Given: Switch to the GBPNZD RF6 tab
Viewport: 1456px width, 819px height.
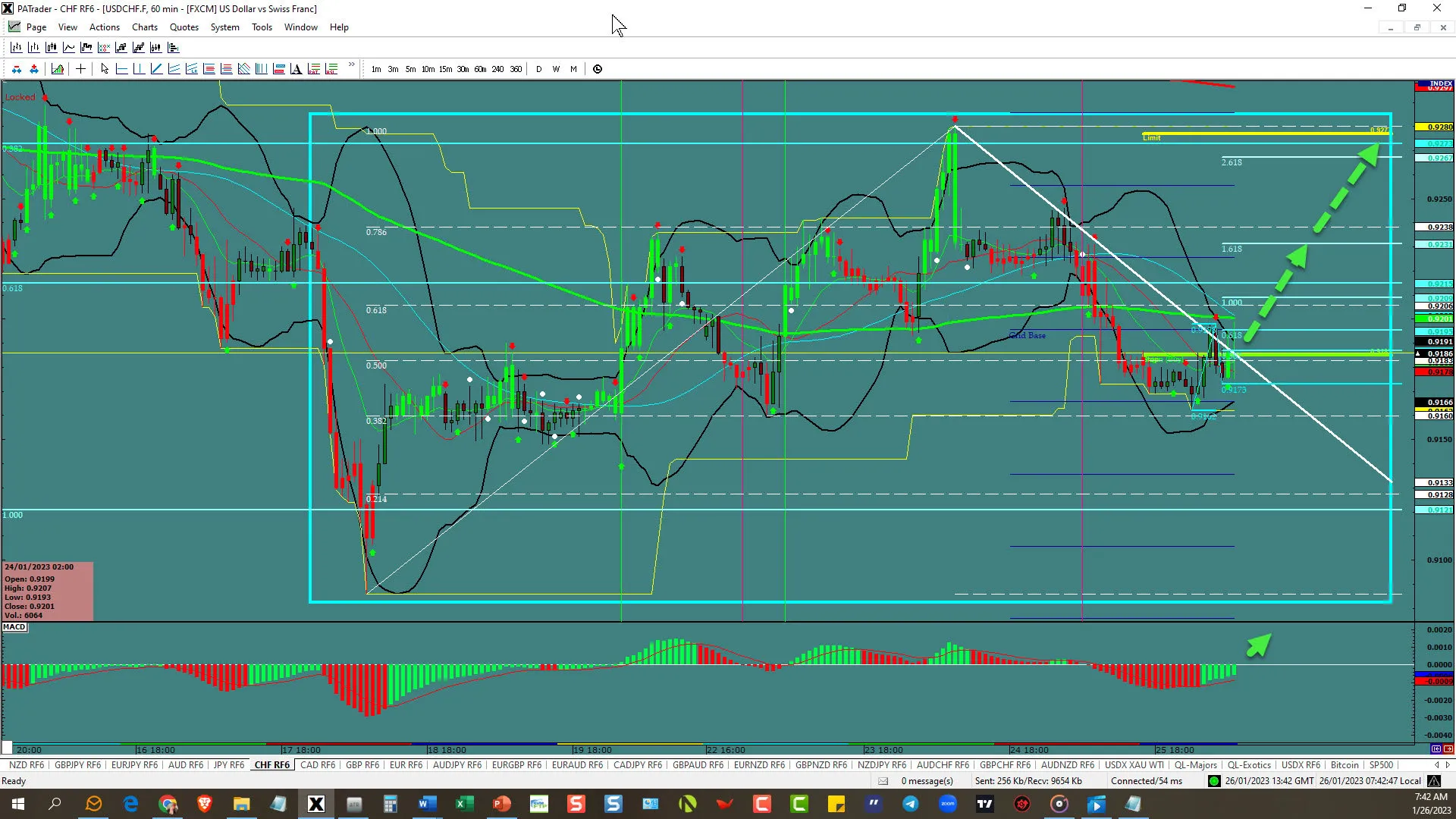Looking at the screenshot, I should tap(821, 765).
